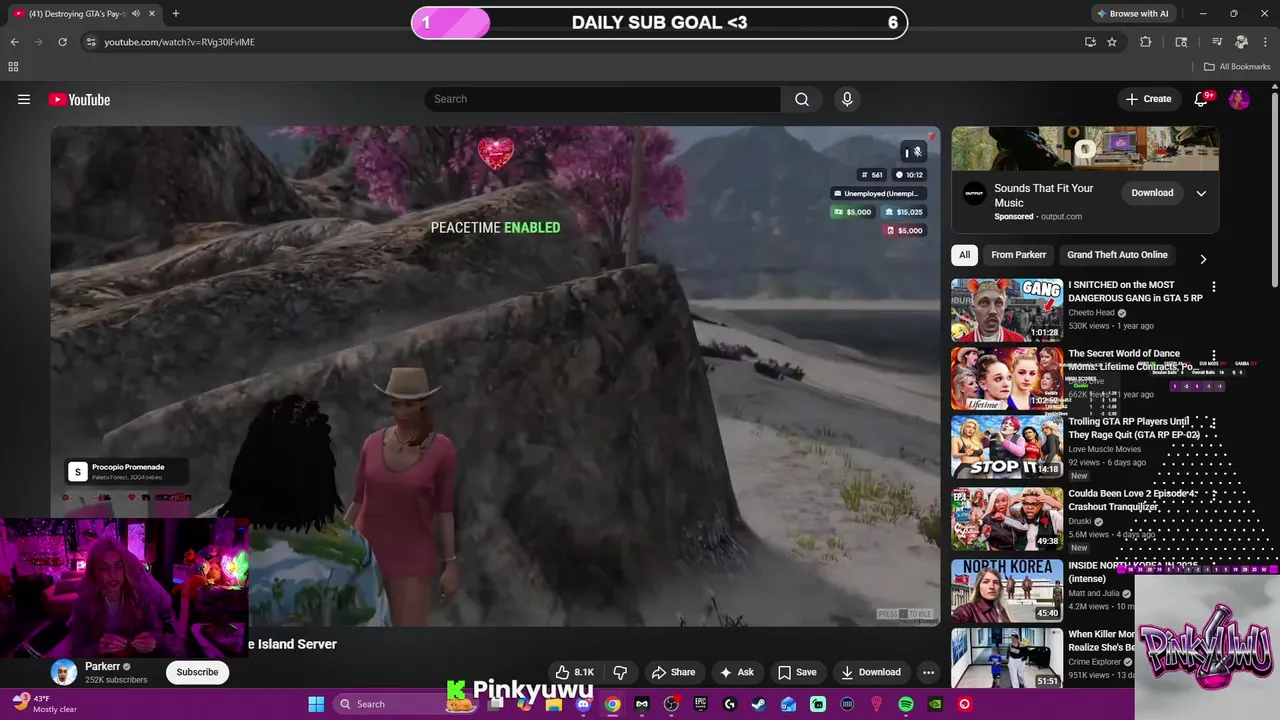Viewport: 1280px width, 720px height.
Task: Expand the sponsored ad options chevron
Action: pos(1201,193)
